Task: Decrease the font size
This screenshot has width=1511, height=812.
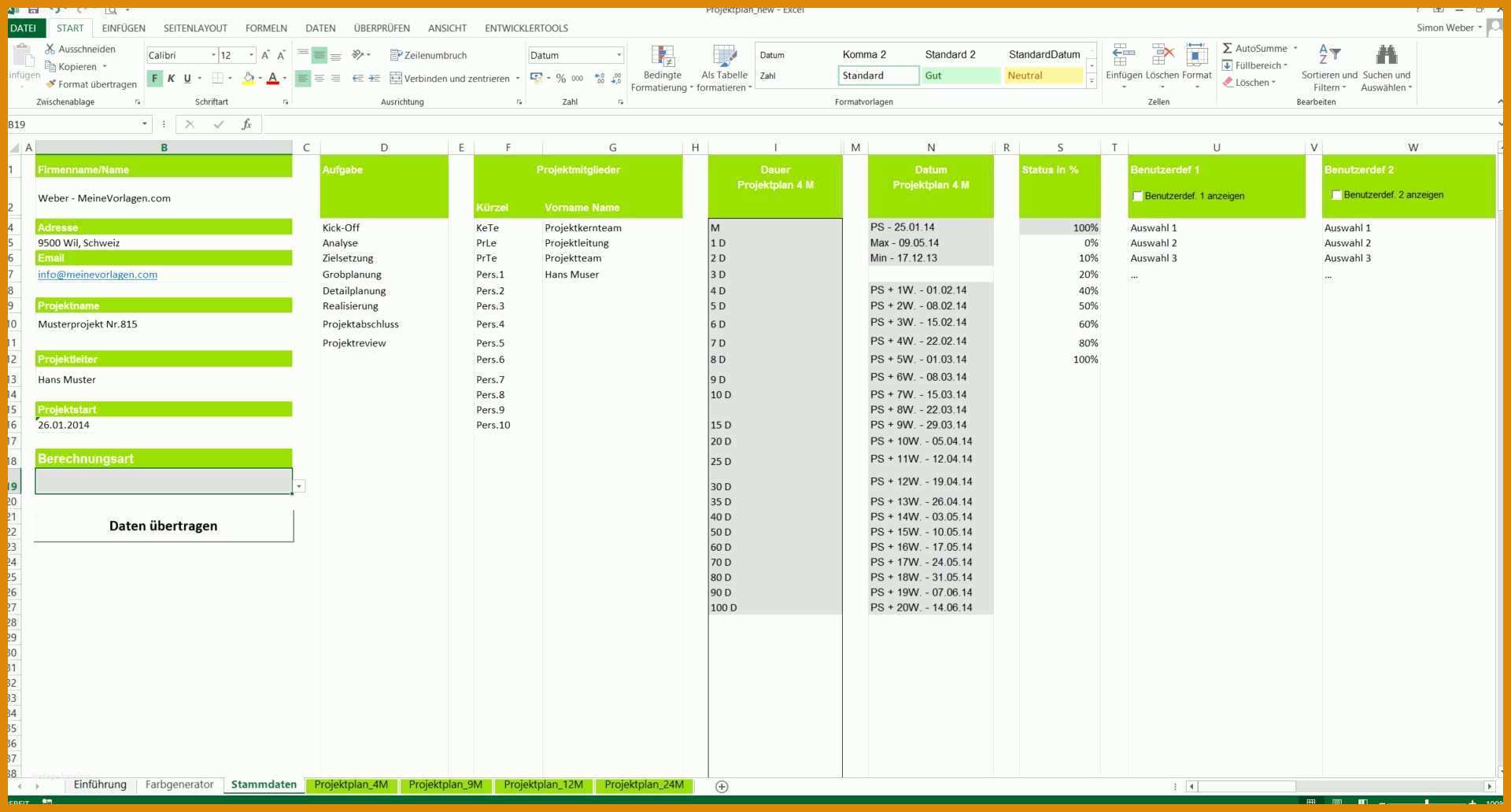Action: point(281,55)
